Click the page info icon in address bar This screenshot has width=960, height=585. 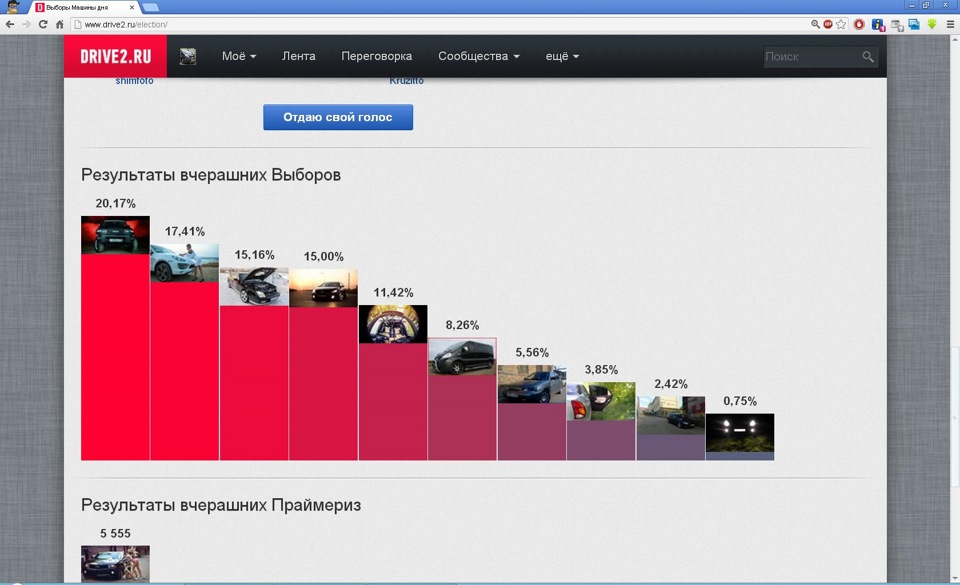78,24
